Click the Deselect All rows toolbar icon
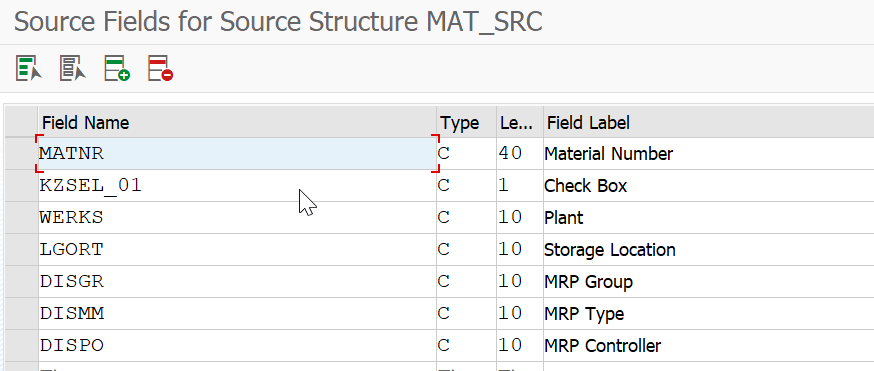874x371 pixels. click(x=72, y=69)
